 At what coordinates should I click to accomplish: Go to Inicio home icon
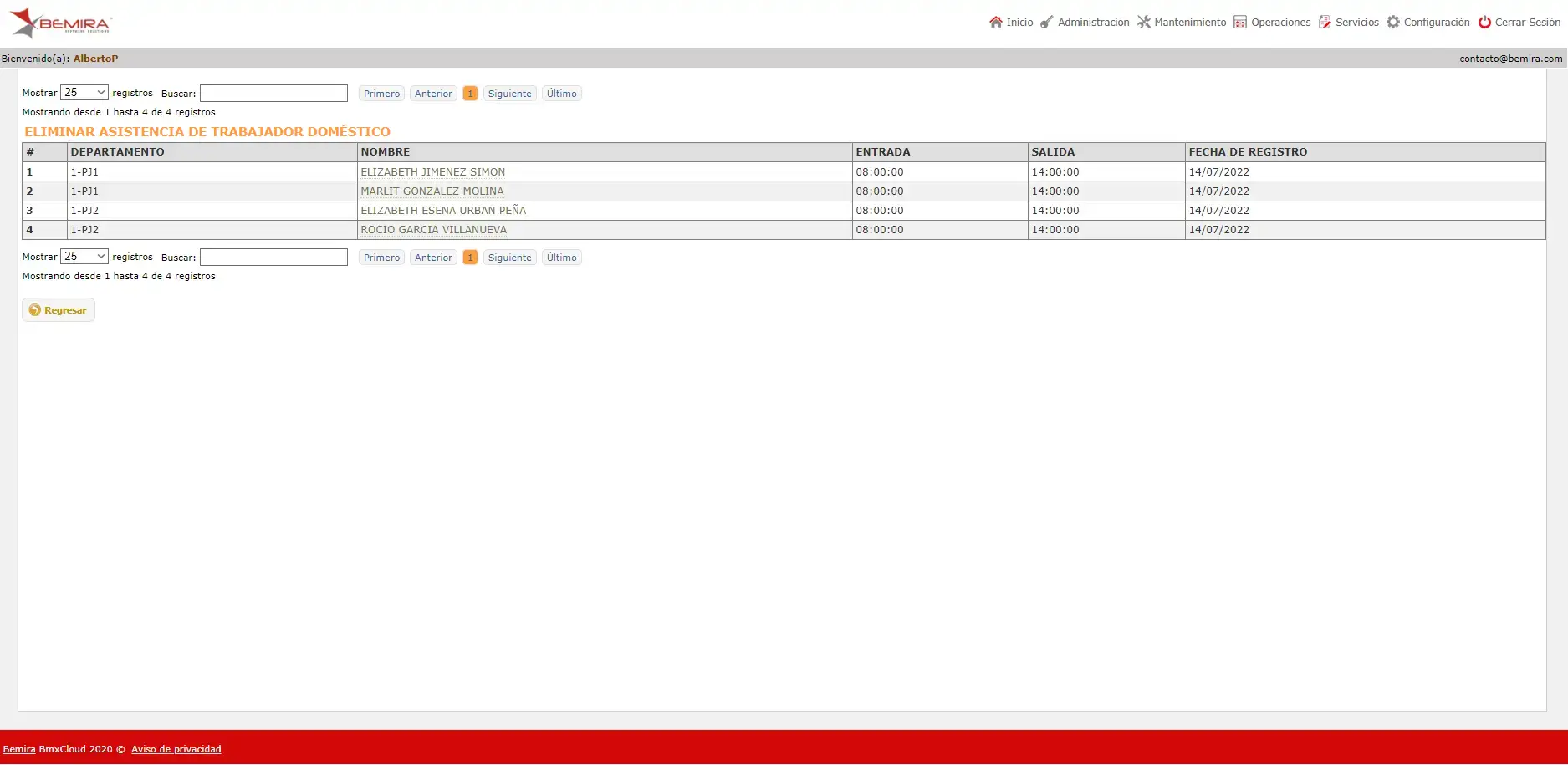[x=995, y=23]
